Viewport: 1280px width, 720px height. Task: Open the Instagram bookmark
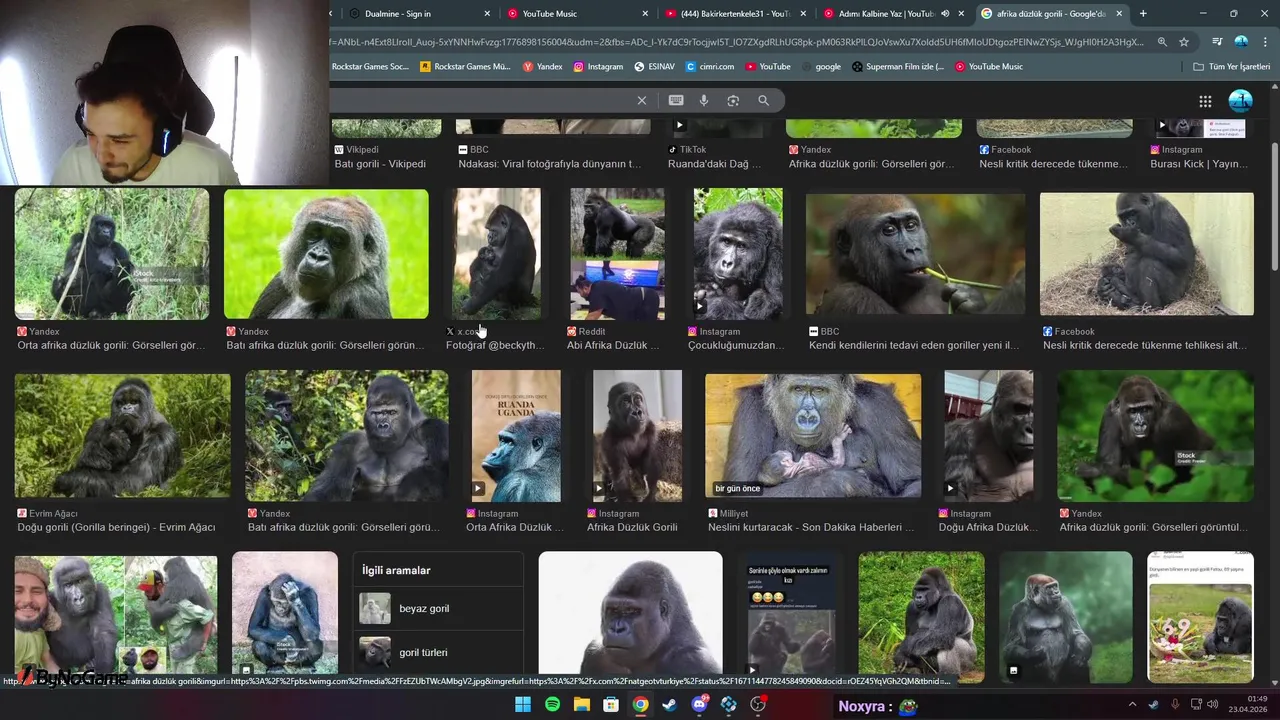(x=598, y=67)
